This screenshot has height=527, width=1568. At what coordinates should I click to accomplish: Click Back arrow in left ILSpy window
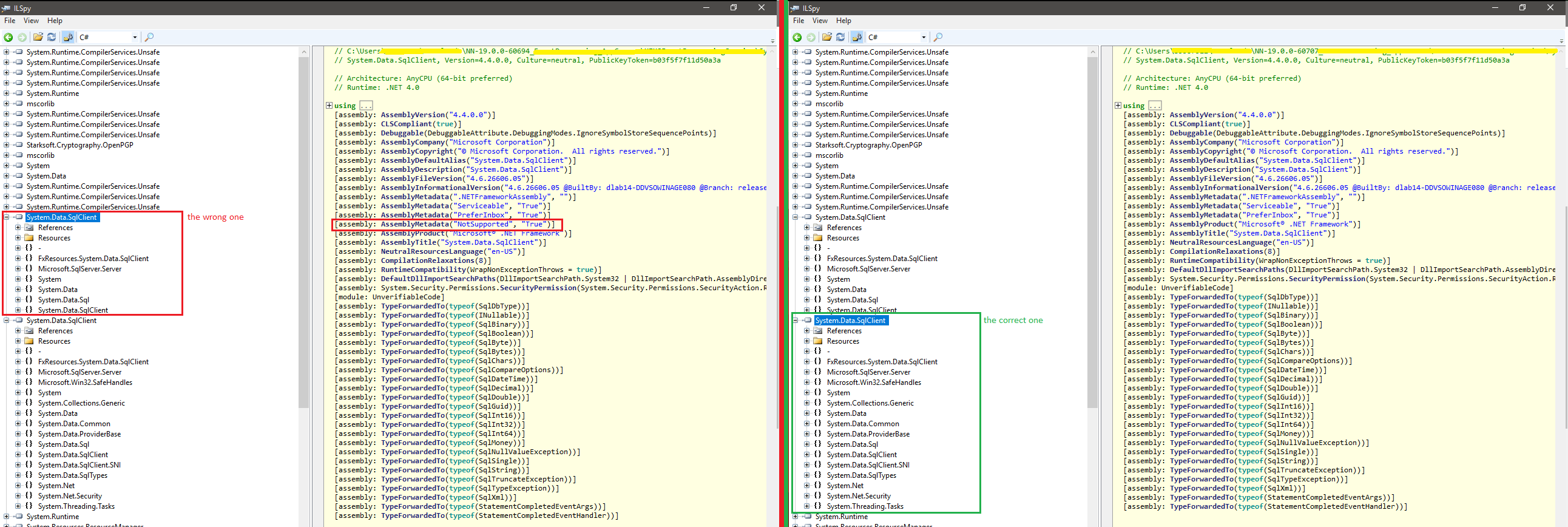[x=8, y=38]
